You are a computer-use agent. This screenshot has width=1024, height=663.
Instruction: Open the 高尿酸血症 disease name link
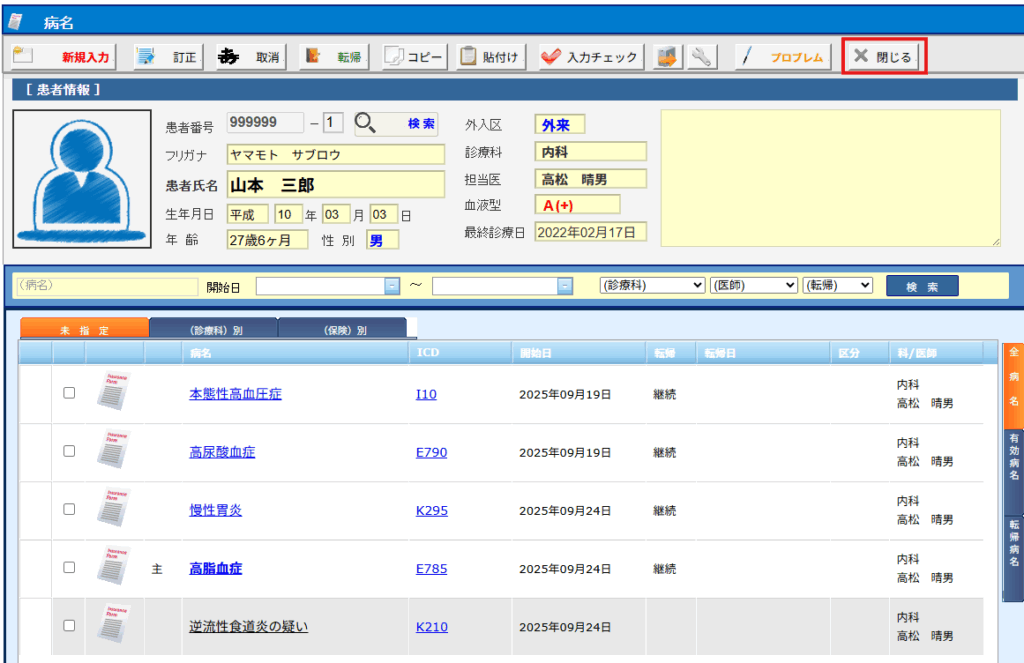coord(222,452)
